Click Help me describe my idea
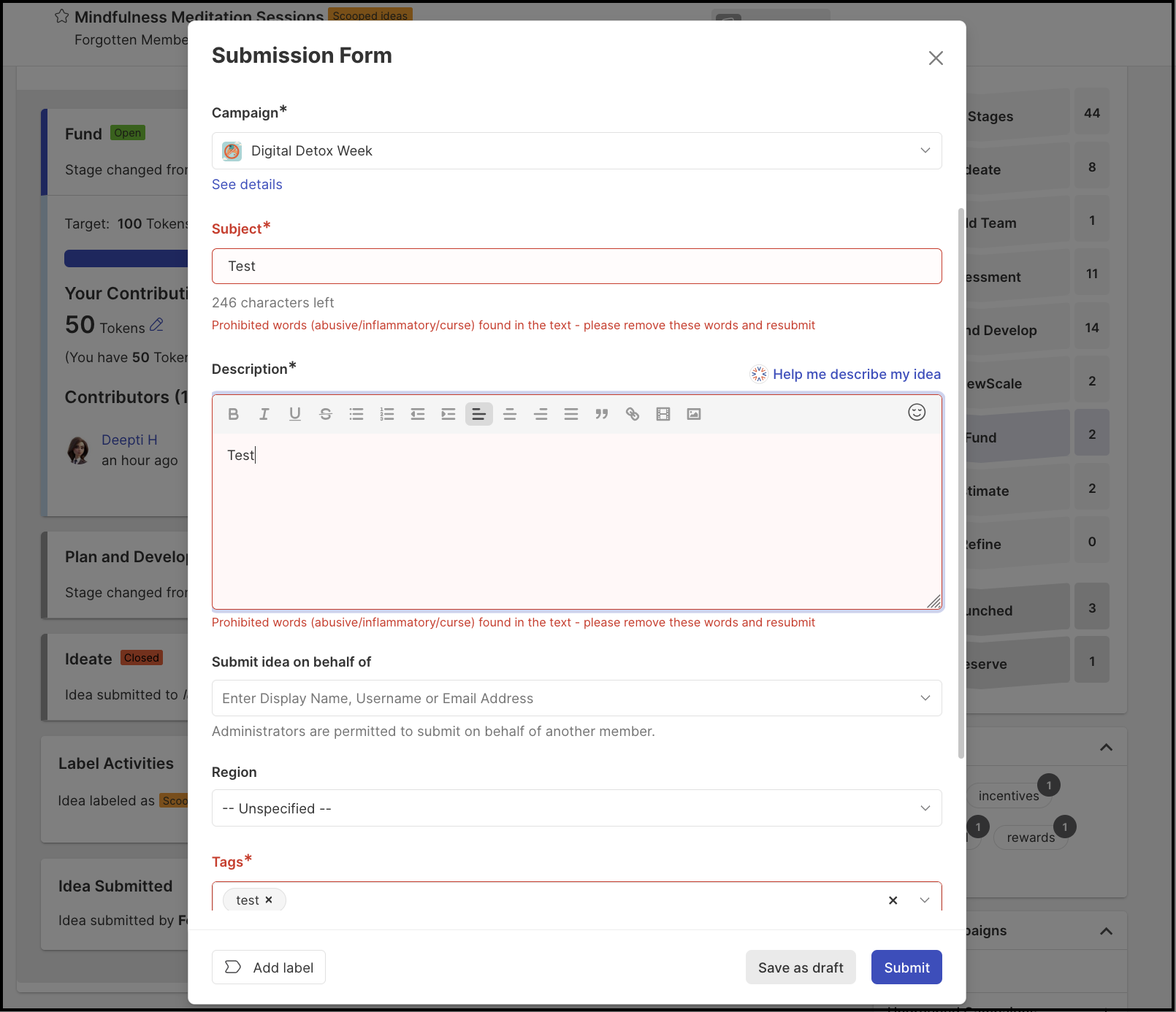Screen dimensions: 1176x1012 [847, 374]
